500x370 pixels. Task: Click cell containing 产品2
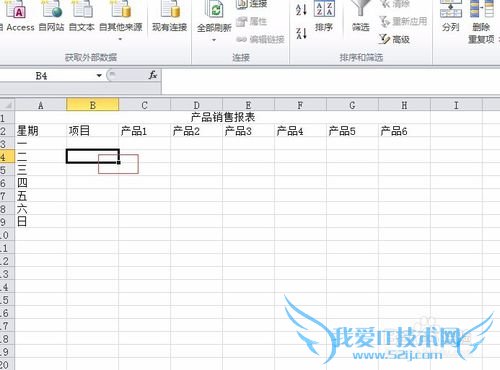(x=196, y=131)
